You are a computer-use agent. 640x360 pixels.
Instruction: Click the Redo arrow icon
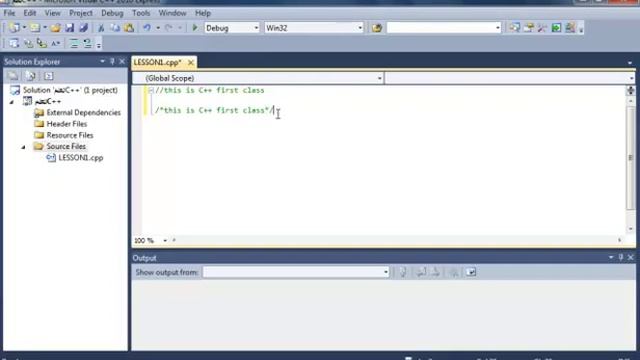(169, 28)
